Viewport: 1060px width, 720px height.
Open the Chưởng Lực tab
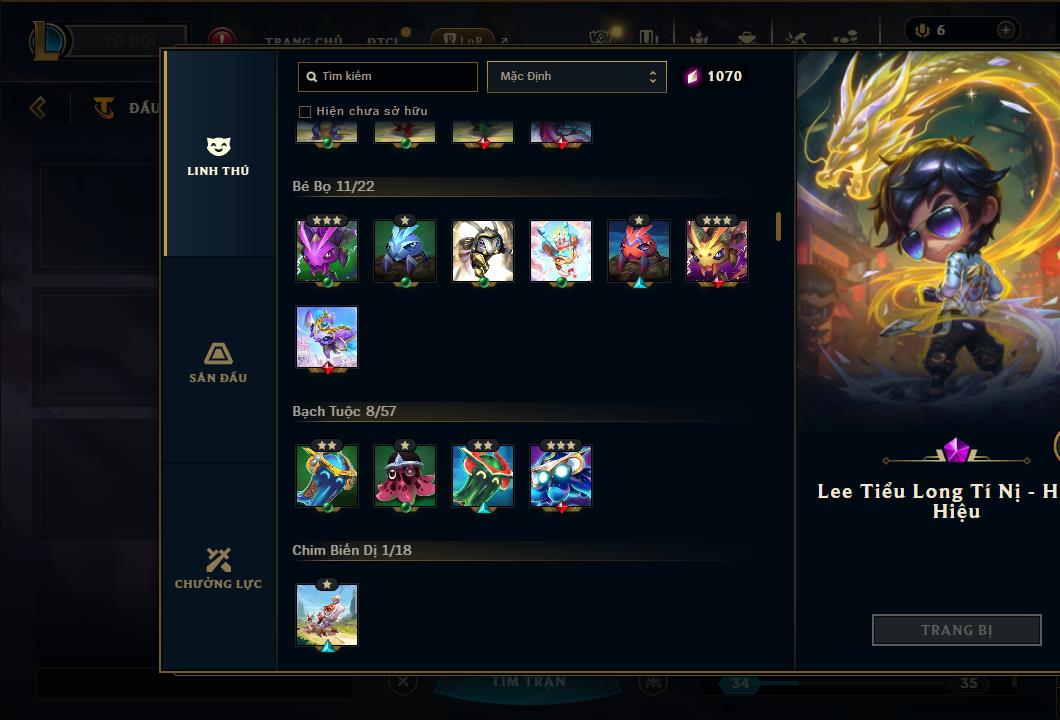[218, 569]
